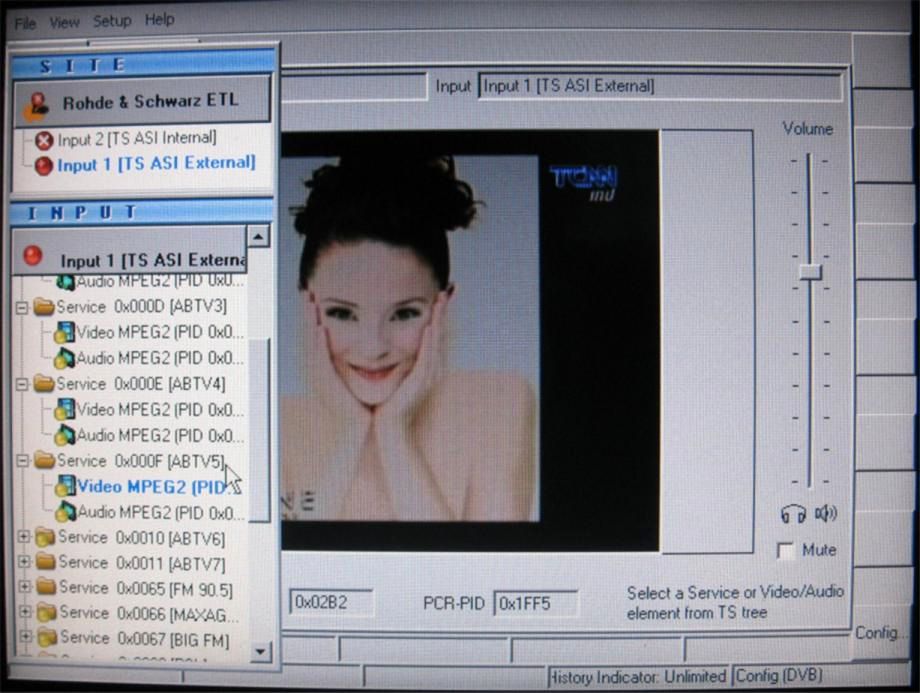
Task: Select Input 1 TS ASI External in Site tree
Action: point(155,164)
